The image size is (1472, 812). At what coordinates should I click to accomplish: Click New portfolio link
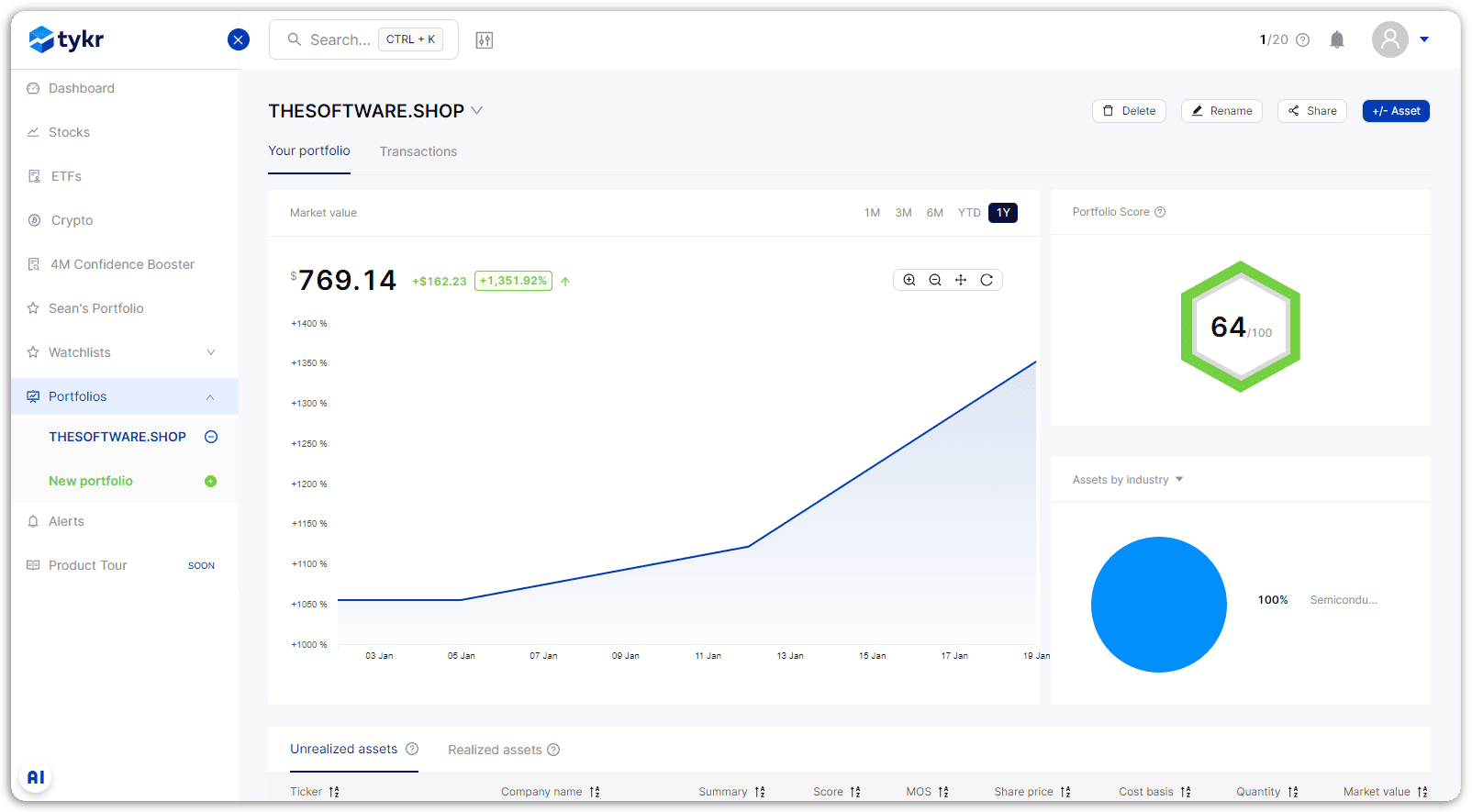point(91,481)
